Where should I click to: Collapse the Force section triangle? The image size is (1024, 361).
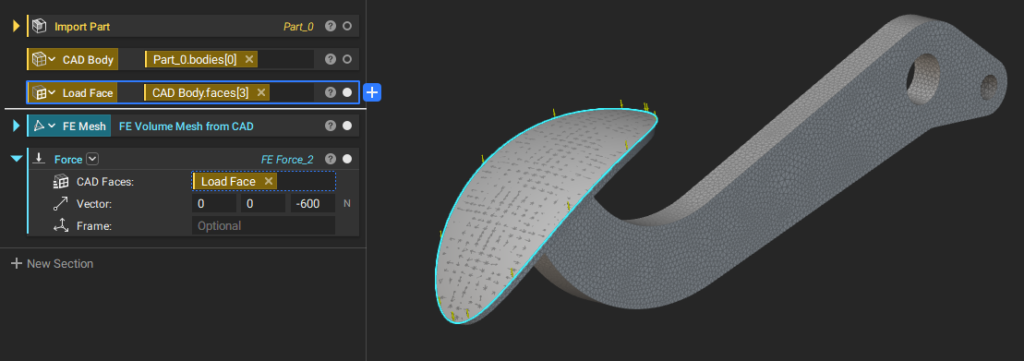click(17, 159)
